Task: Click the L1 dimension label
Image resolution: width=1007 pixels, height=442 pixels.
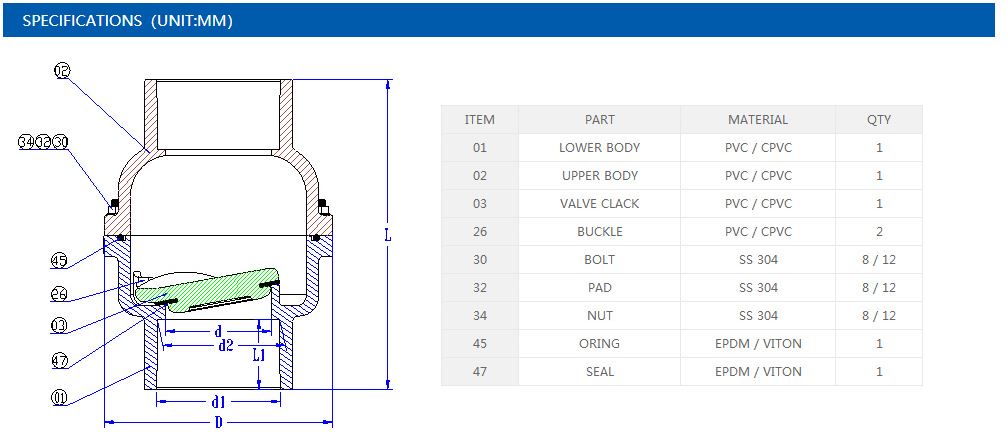Action: pyautogui.click(x=258, y=355)
